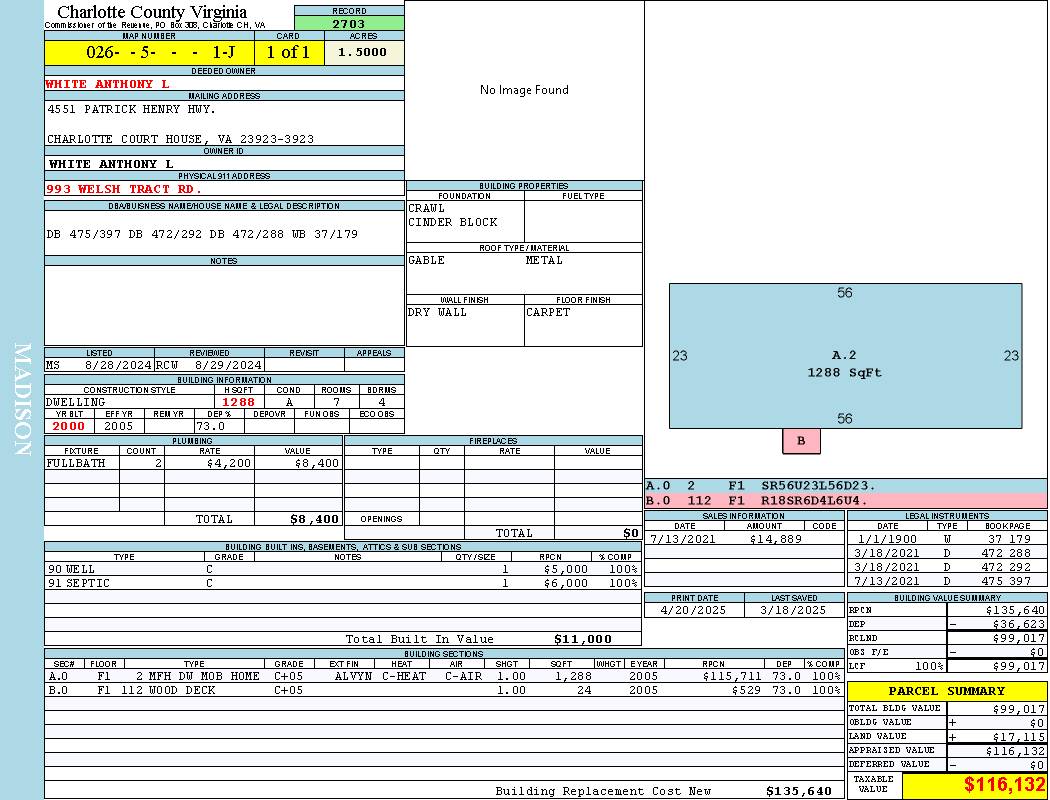Select the pink B.0 sketch vector row
This screenshot has height=800, width=1050.
[845, 500]
